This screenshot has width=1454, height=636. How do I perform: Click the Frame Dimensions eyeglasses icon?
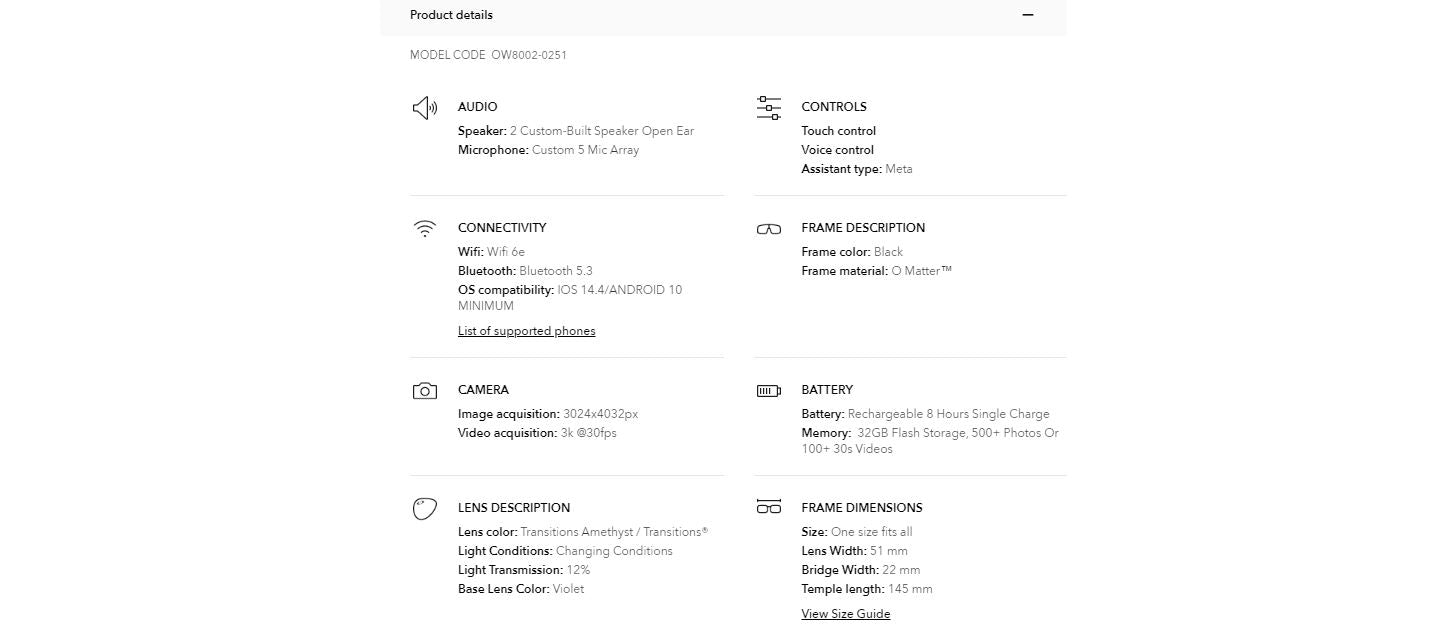[768, 508]
